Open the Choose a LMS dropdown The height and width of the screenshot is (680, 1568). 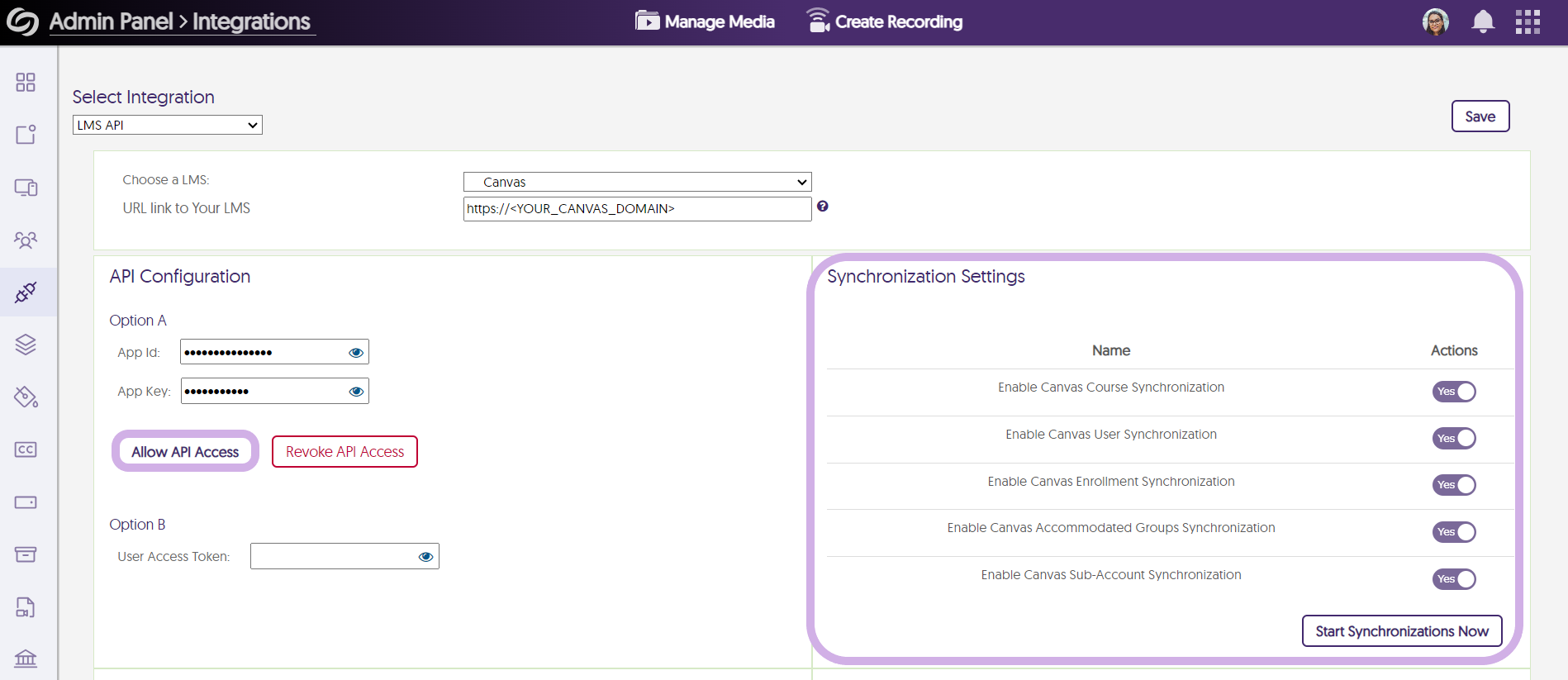pyautogui.click(x=638, y=182)
